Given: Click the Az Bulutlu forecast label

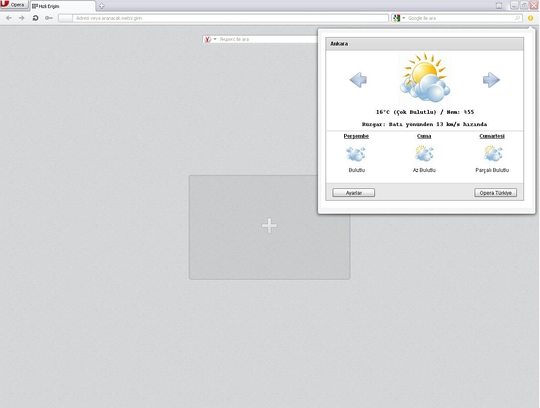Looking at the screenshot, I should [x=424, y=170].
